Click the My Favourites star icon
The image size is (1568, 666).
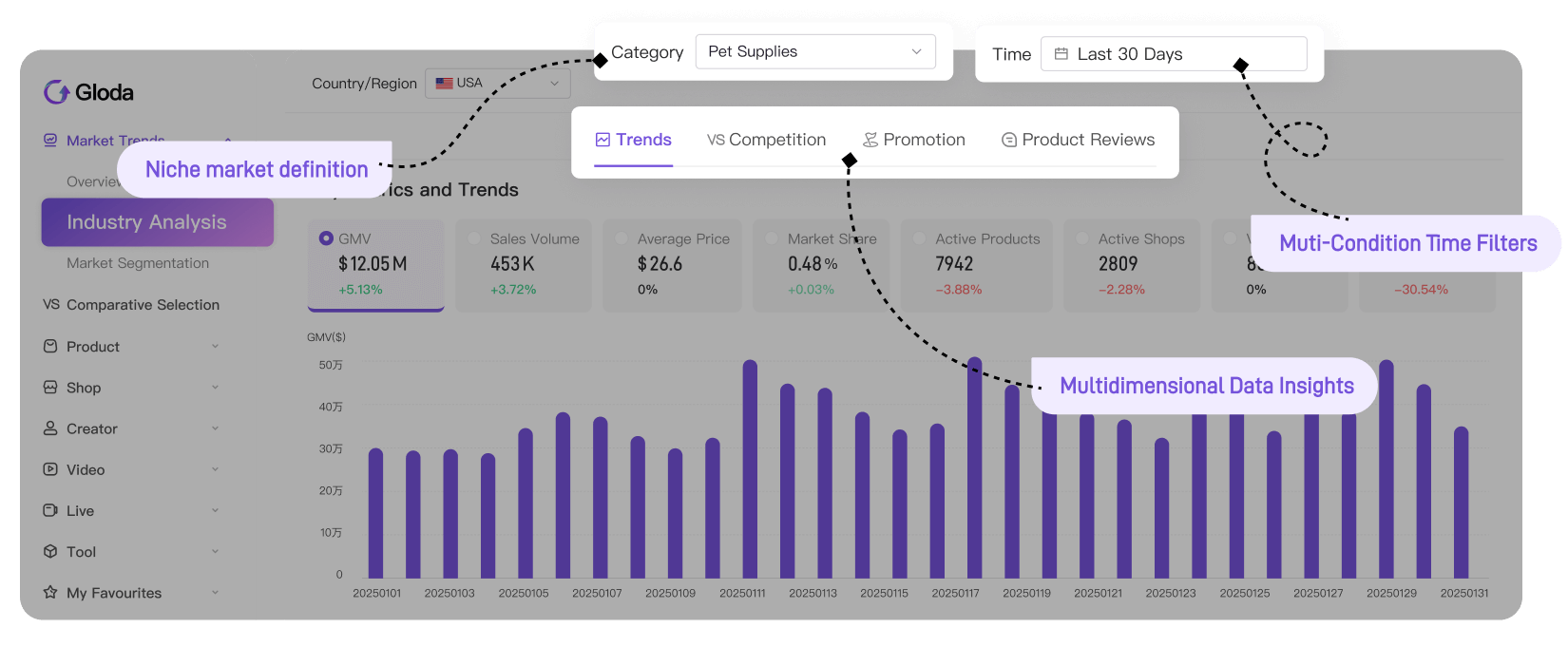pos(50,592)
